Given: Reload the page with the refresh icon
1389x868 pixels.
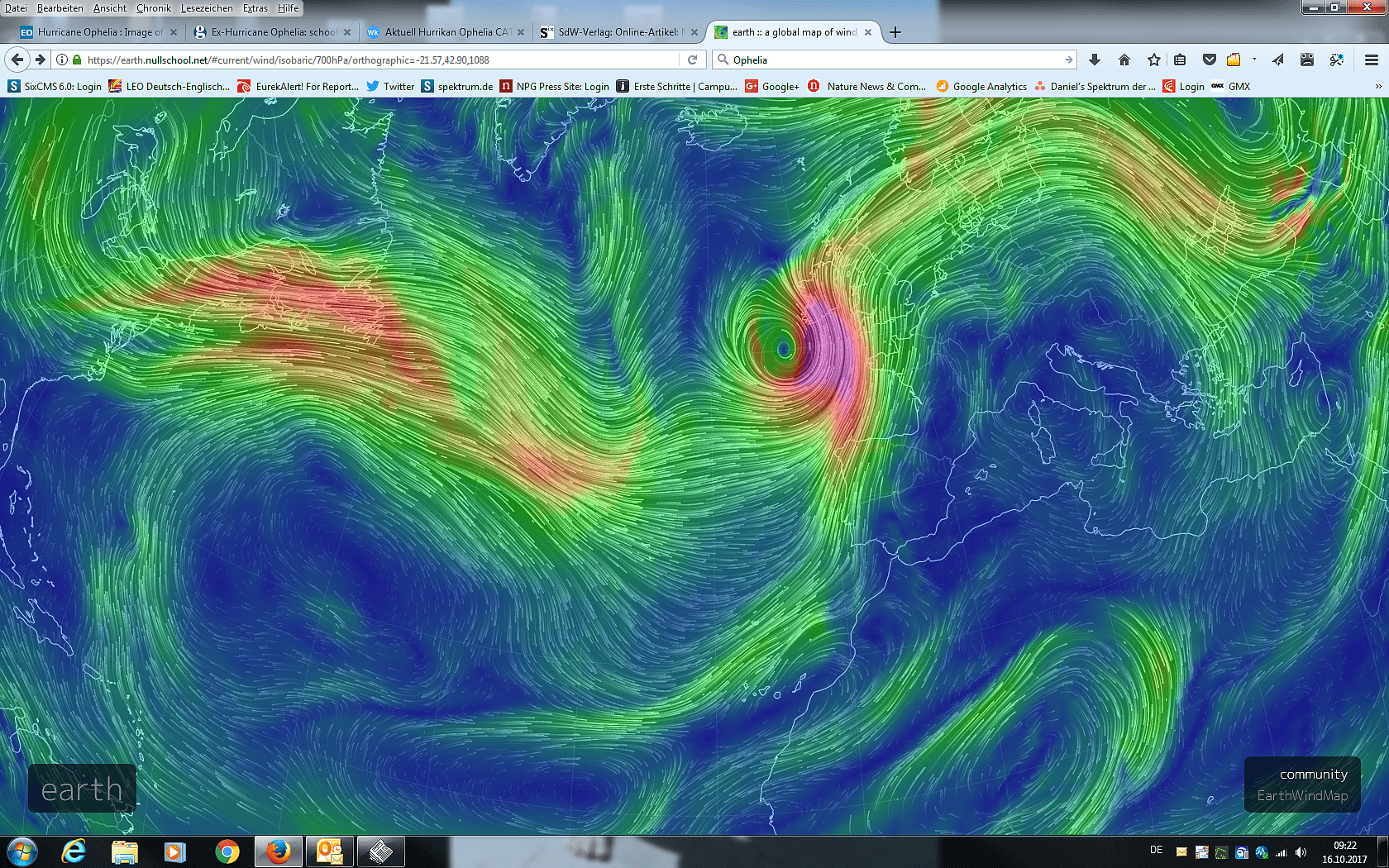Looking at the screenshot, I should pyautogui.click(x=693, y=60).
